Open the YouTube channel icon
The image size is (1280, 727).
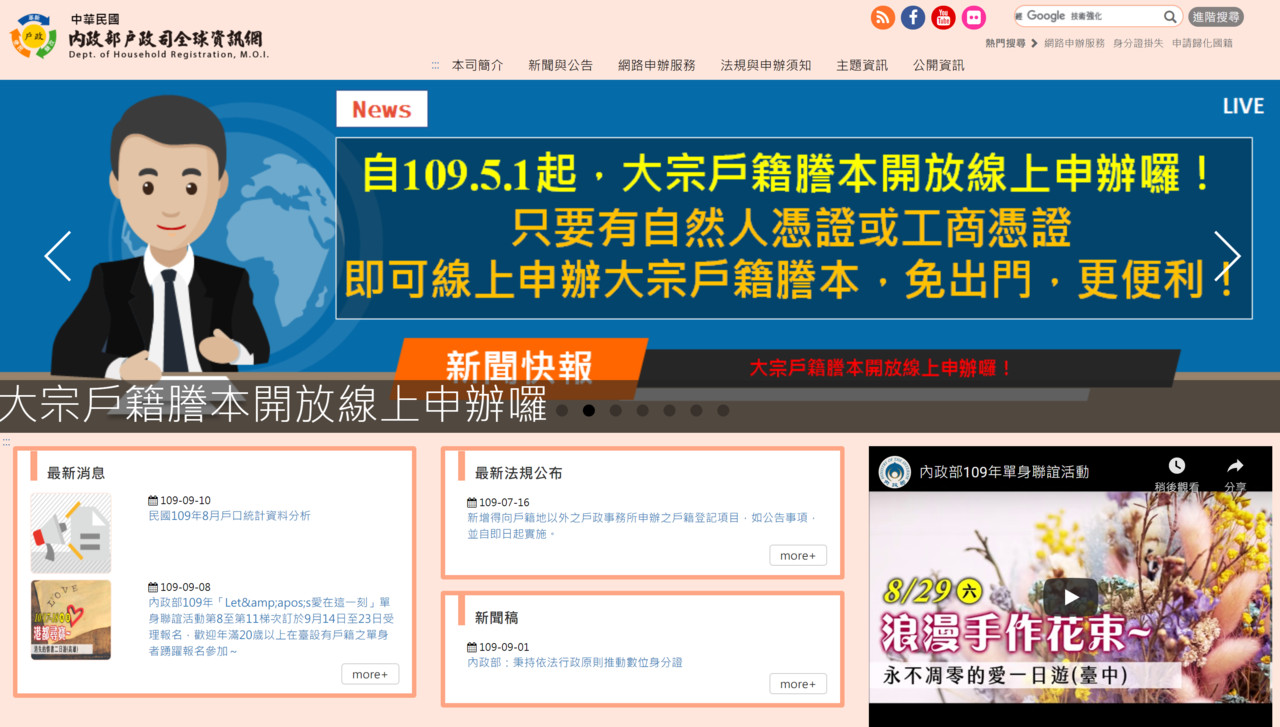943,17
